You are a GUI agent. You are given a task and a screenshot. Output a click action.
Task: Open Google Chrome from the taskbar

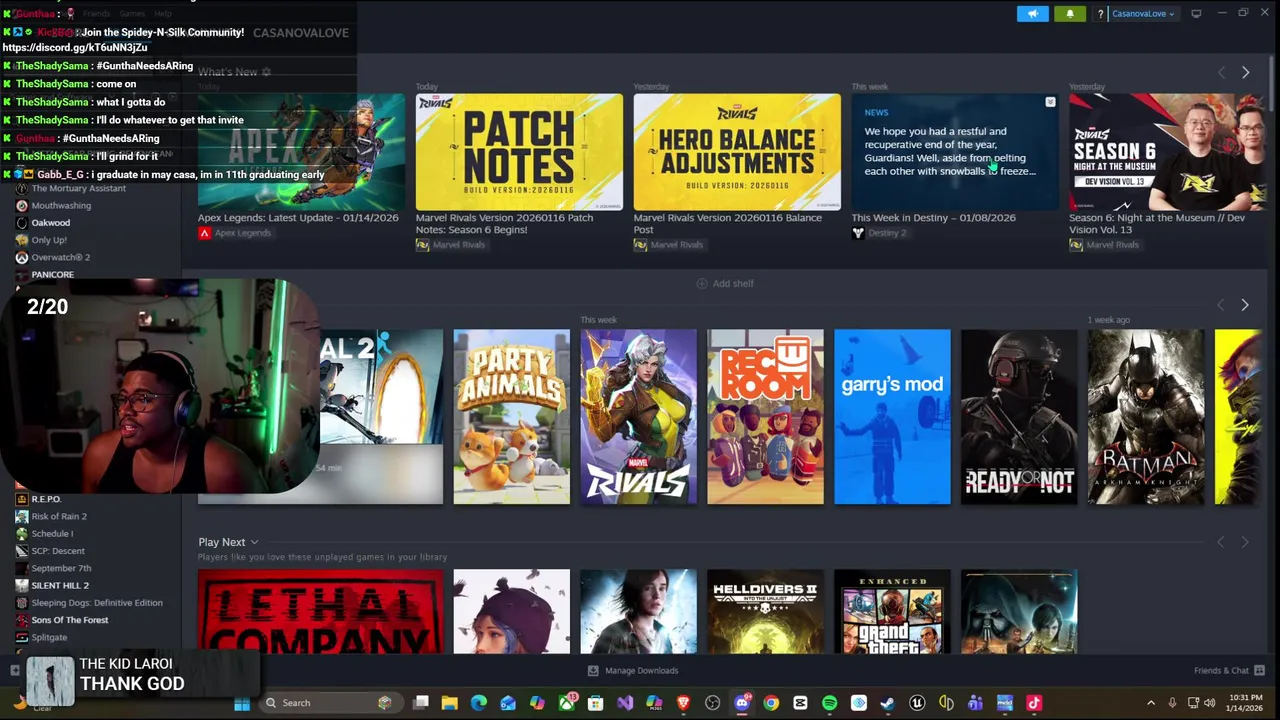tap(771, 703)
